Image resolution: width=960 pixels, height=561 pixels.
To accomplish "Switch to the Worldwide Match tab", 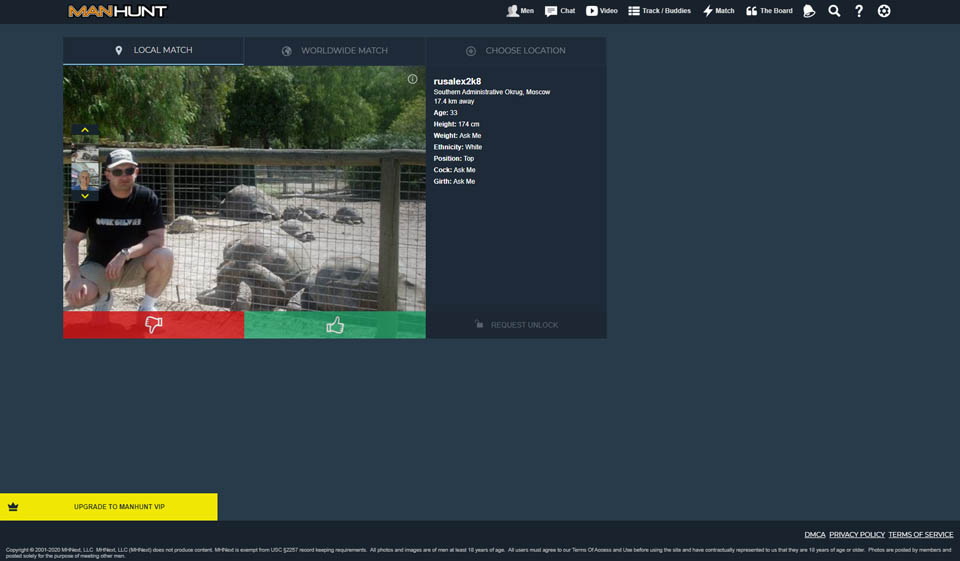I will tap(334, 51).
